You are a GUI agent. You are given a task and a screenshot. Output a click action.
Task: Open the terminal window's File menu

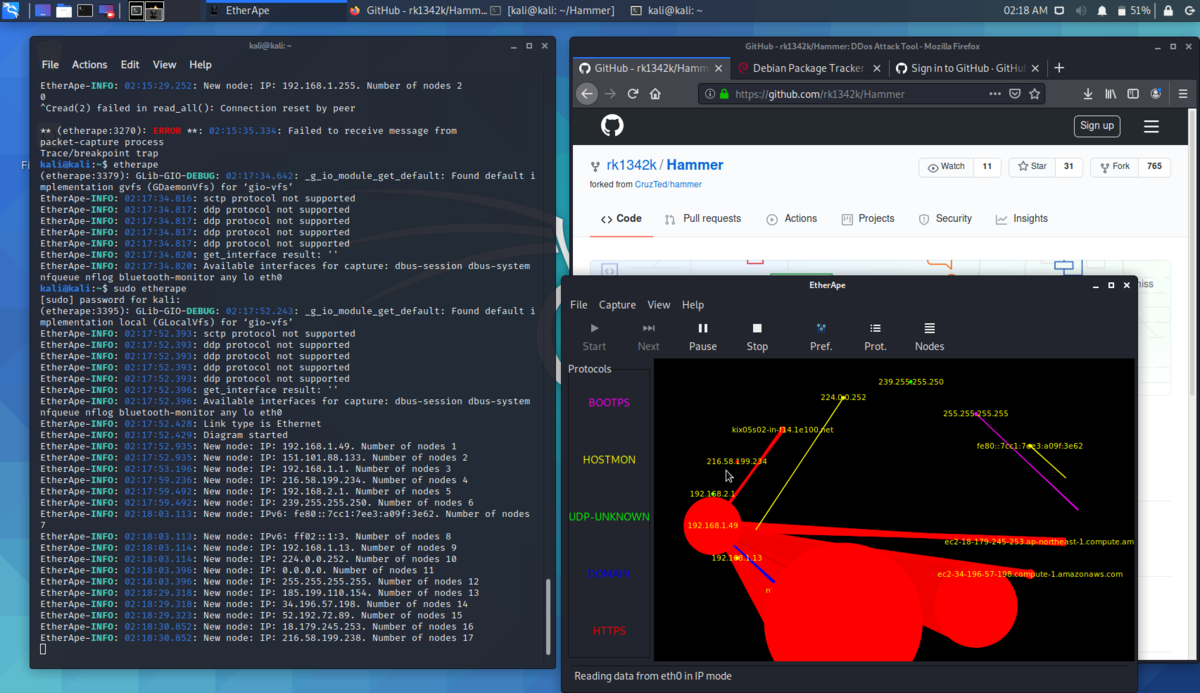pyautogui.click(x=50, y=65)
